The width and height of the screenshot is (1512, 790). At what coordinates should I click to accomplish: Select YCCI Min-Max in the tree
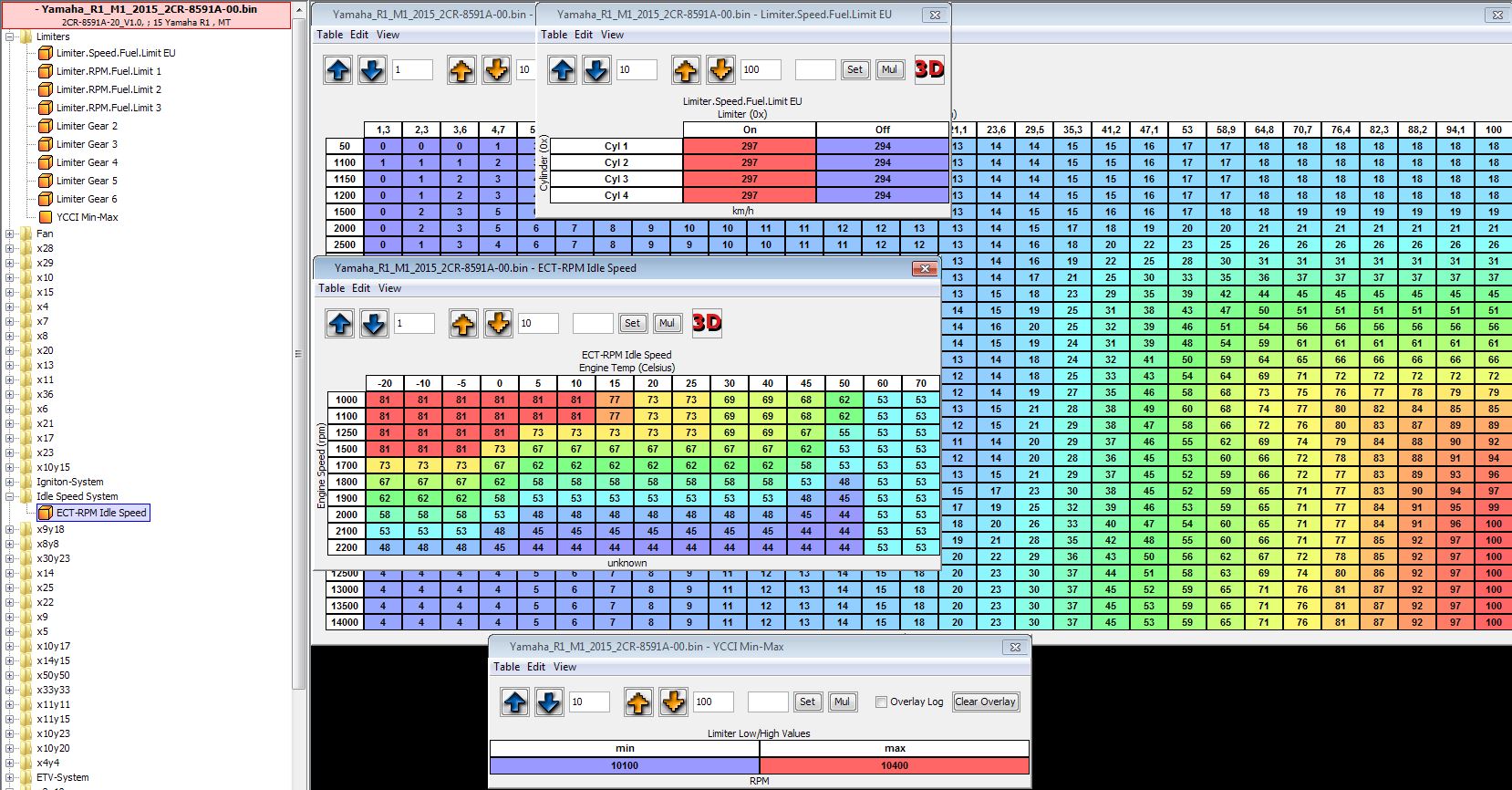coord(87,217)
